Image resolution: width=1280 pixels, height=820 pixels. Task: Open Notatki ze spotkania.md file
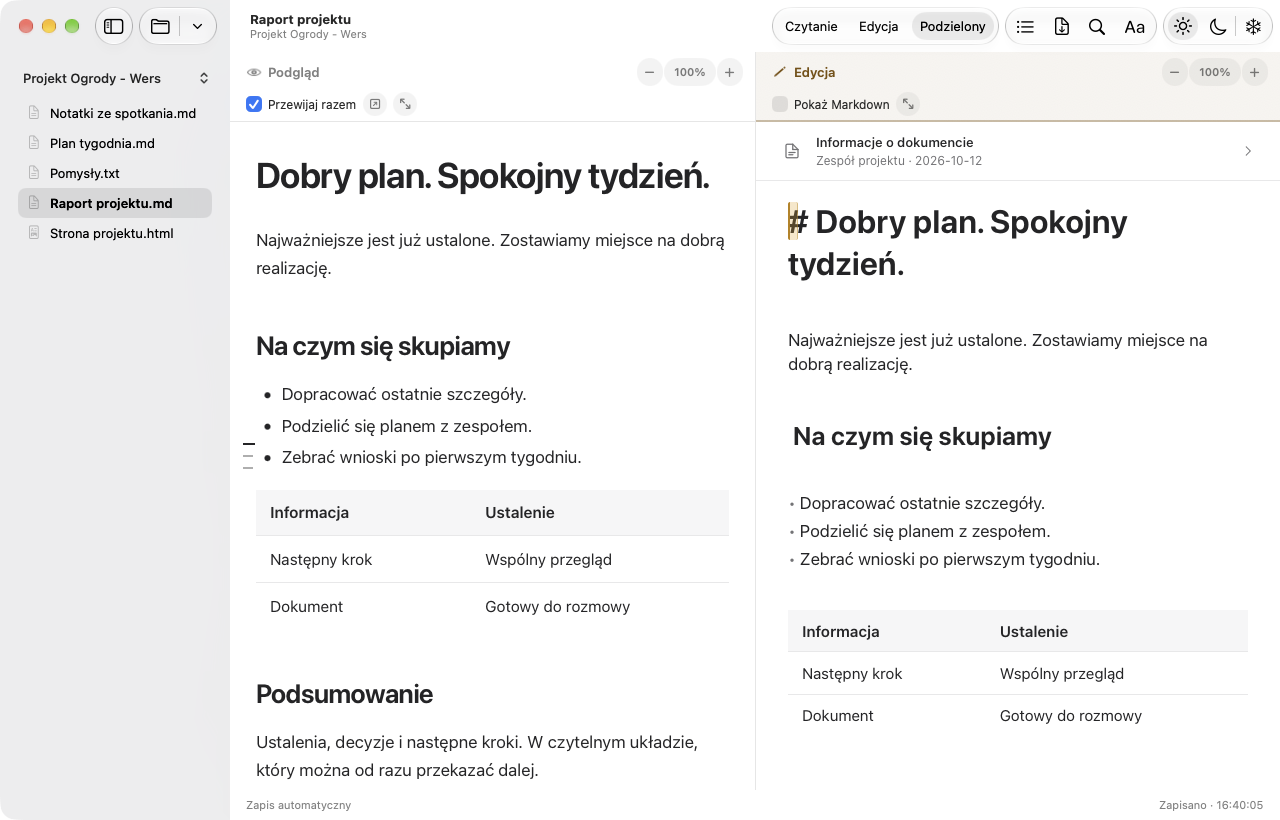[x=115, y=113]
